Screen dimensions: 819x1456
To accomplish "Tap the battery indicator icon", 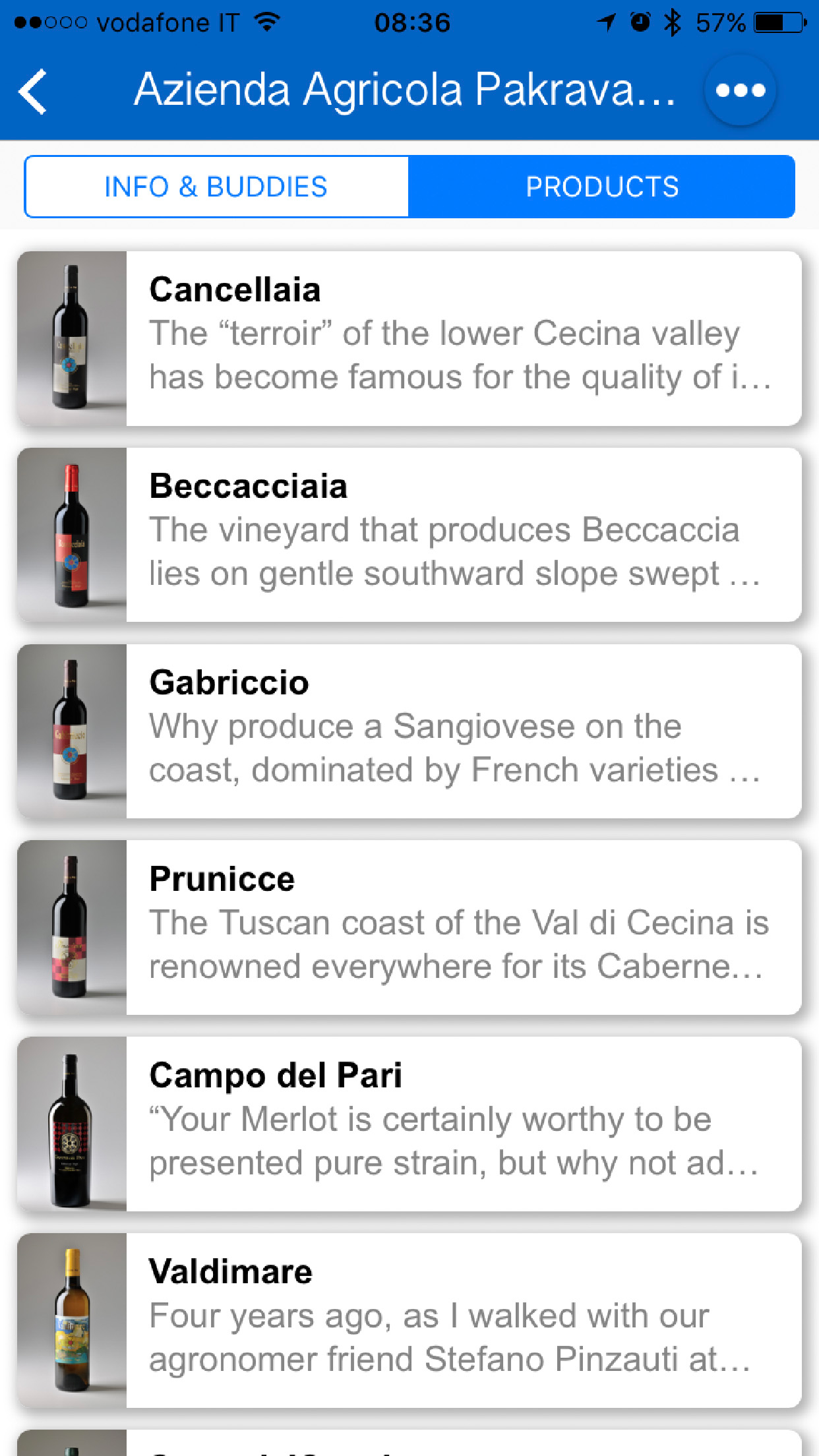I will (779, 22).
